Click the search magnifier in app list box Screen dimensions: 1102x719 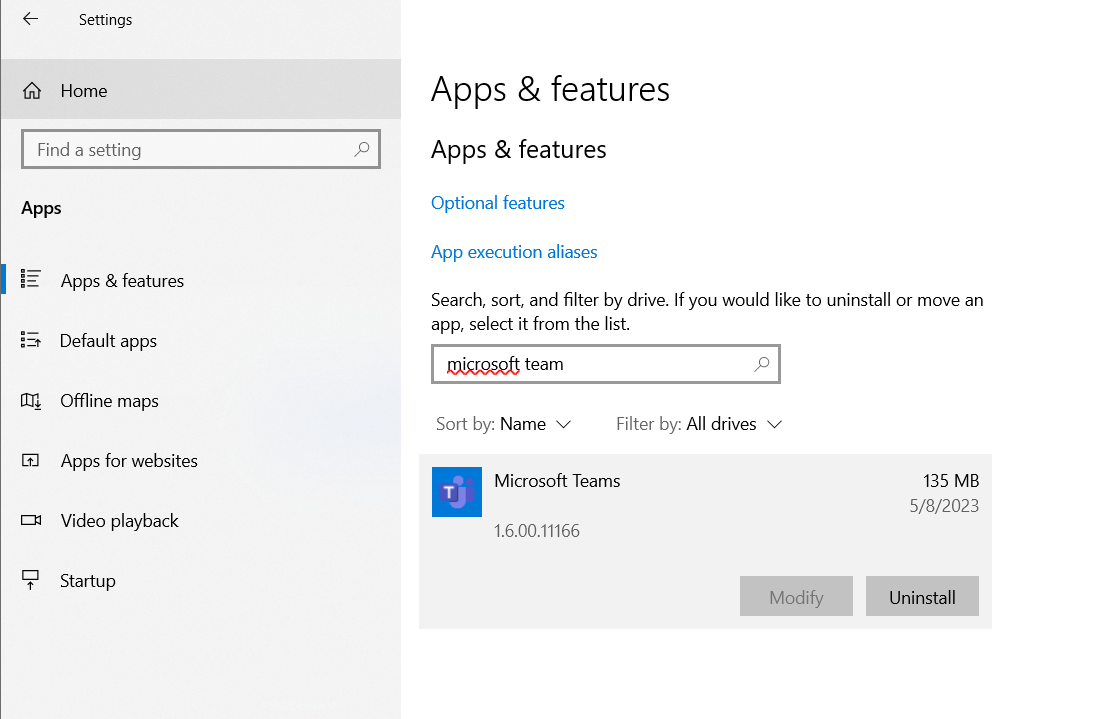[x=762, y=363]
